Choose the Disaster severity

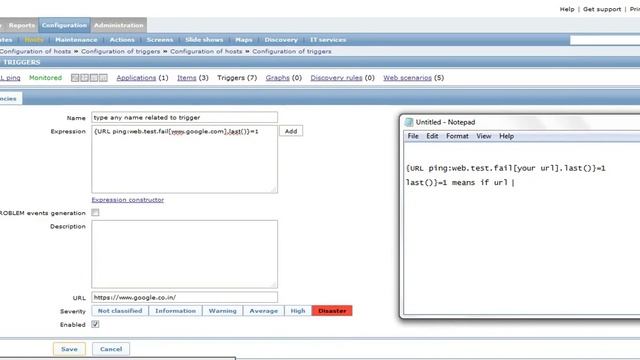pyautogui.click(x=332, y=311)
